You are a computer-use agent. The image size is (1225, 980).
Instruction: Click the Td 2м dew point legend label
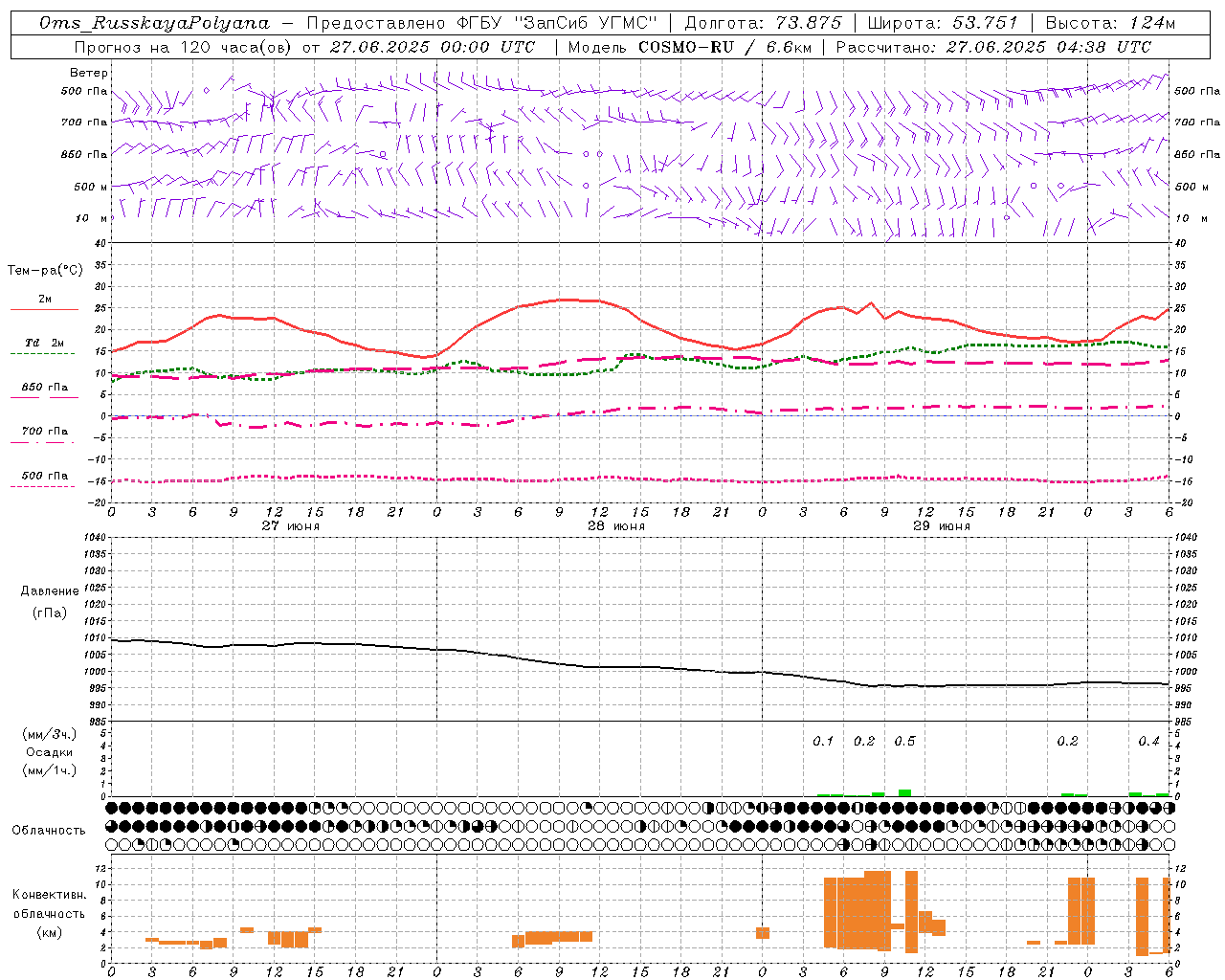45,343
